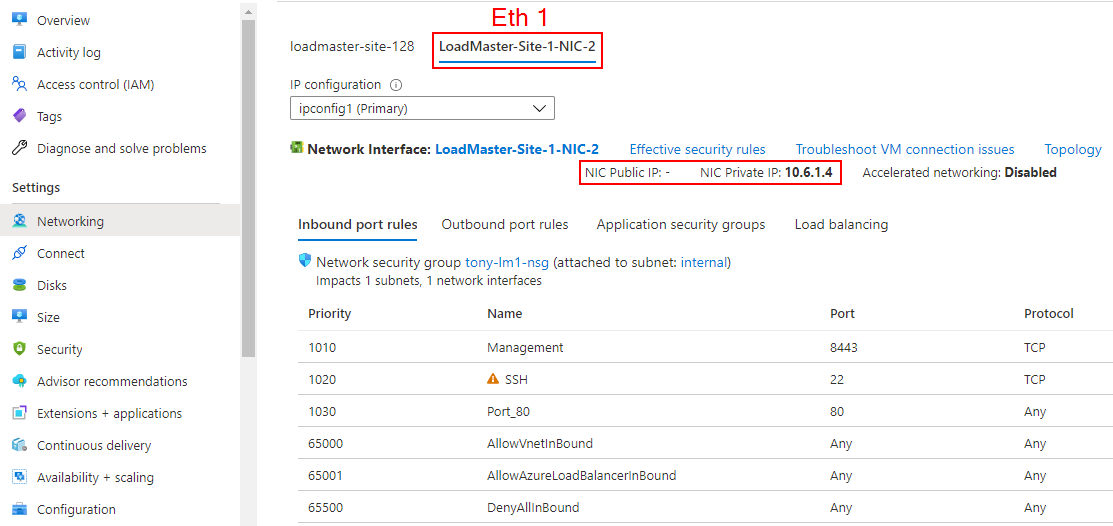This screenshot has height=526, width=1113.
Task: Sort by Protocol column header
Action: 1048,313
